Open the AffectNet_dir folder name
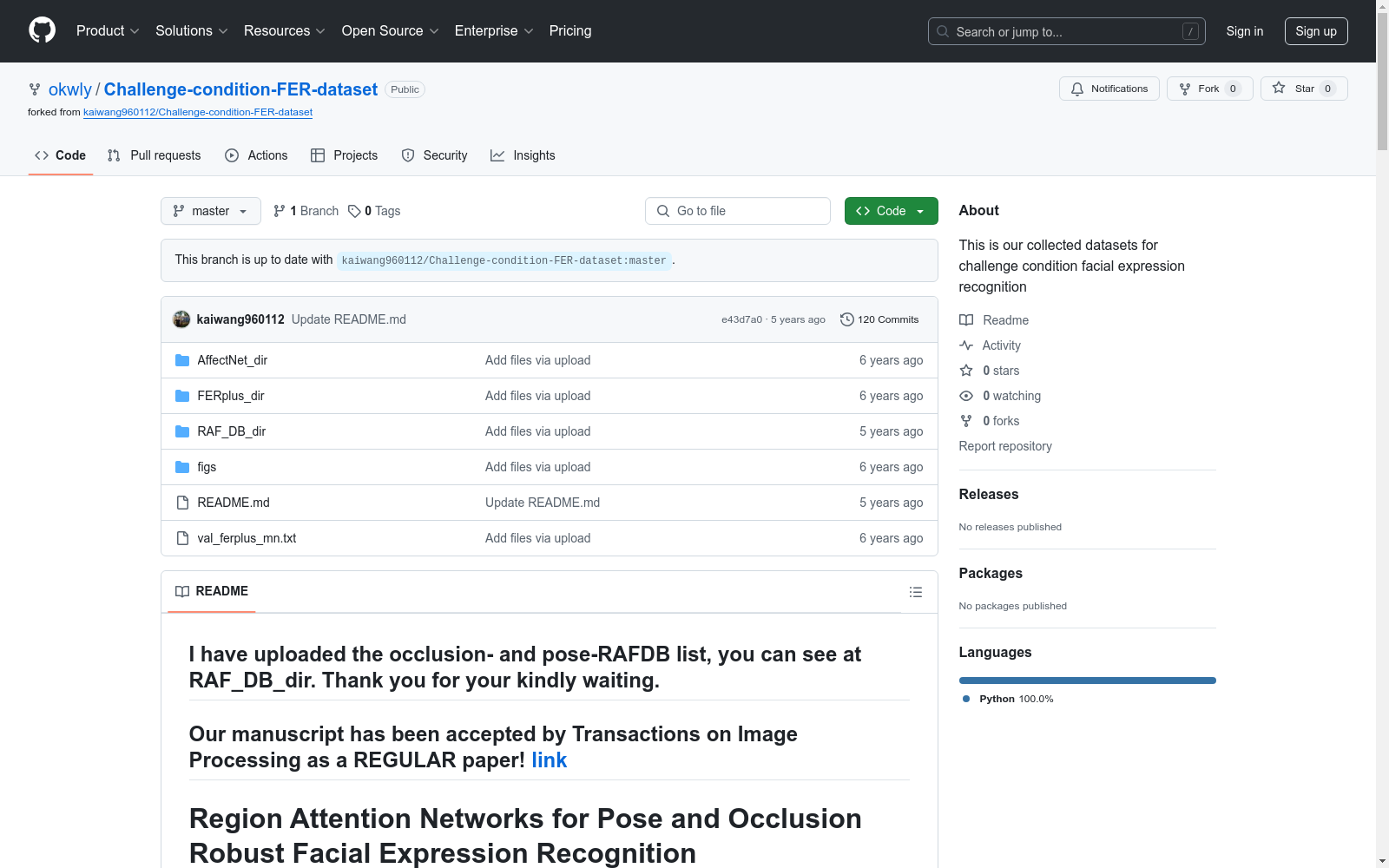 coord(233,360)
